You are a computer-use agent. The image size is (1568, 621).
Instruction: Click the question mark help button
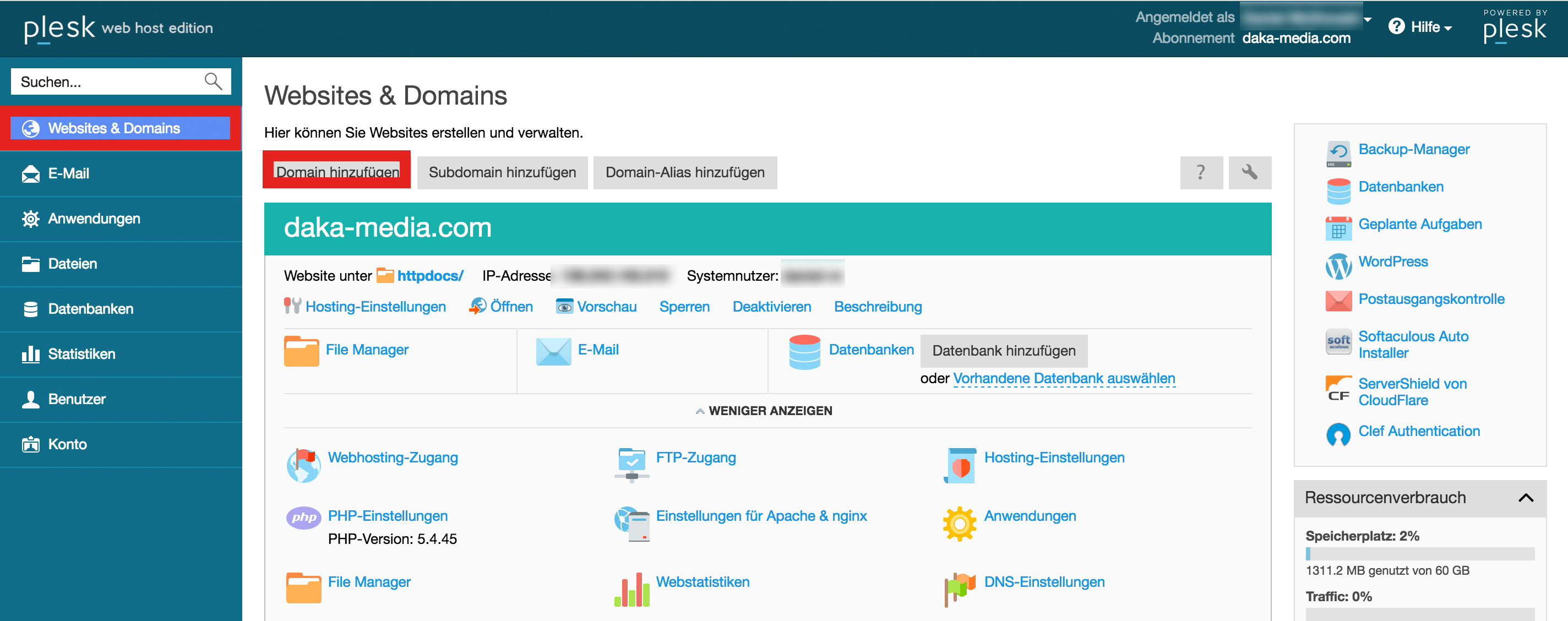click(1200, 172)
